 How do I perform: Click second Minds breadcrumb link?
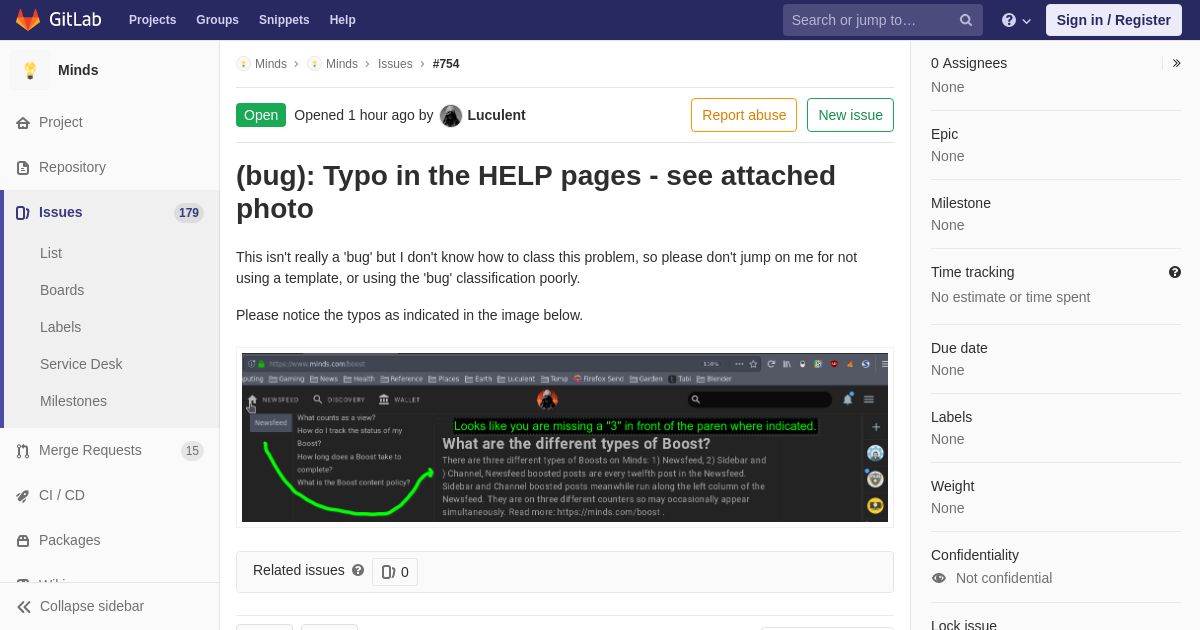pos(341,64)
